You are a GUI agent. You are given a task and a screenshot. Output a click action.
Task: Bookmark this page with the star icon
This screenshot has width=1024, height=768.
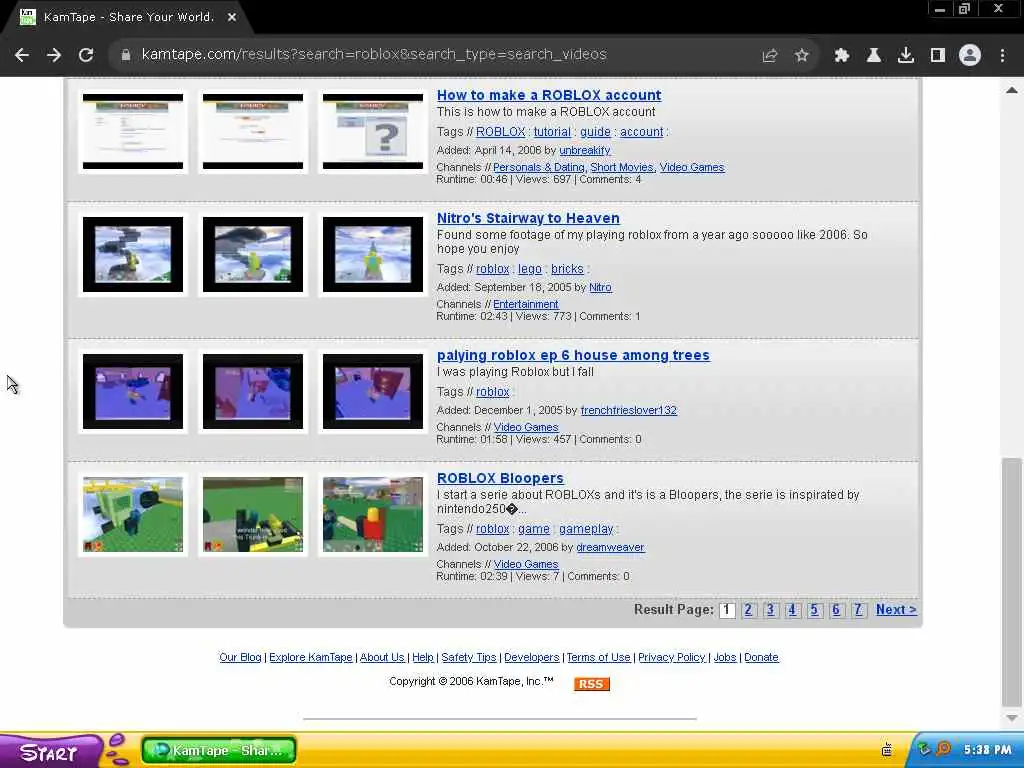[x=802, y=56]
